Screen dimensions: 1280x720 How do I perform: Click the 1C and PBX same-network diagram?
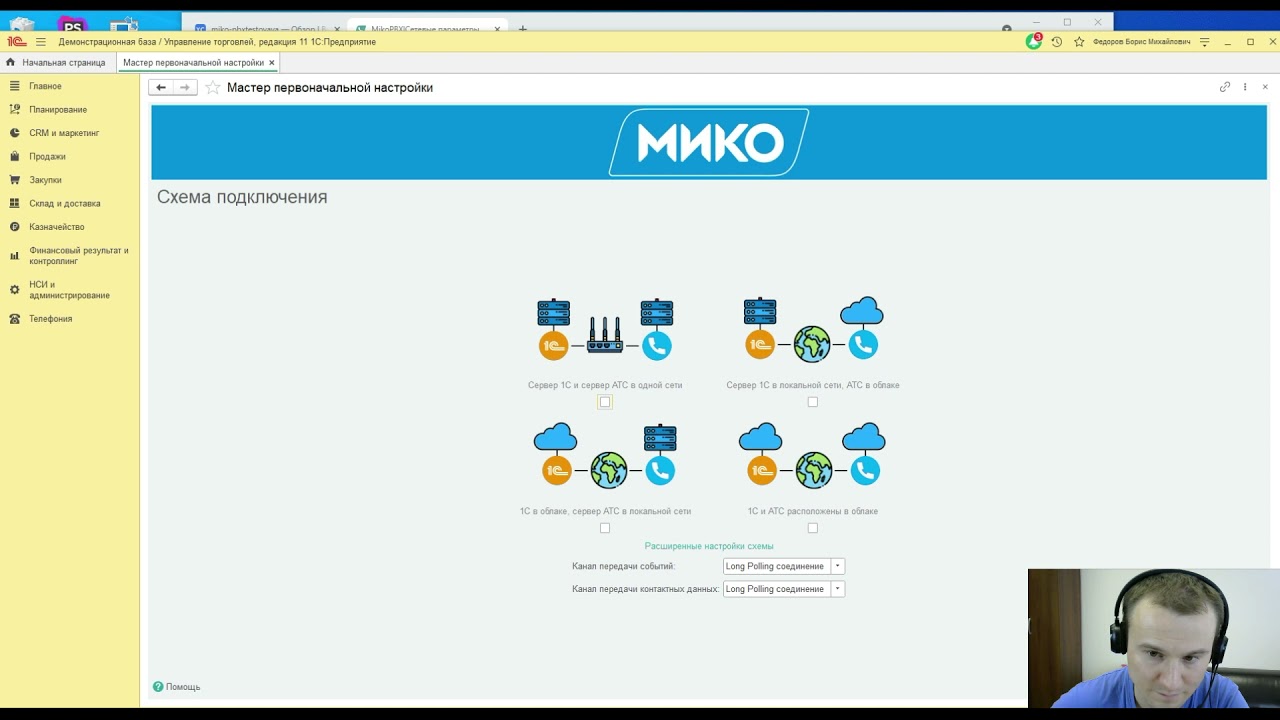click(605, 329)
